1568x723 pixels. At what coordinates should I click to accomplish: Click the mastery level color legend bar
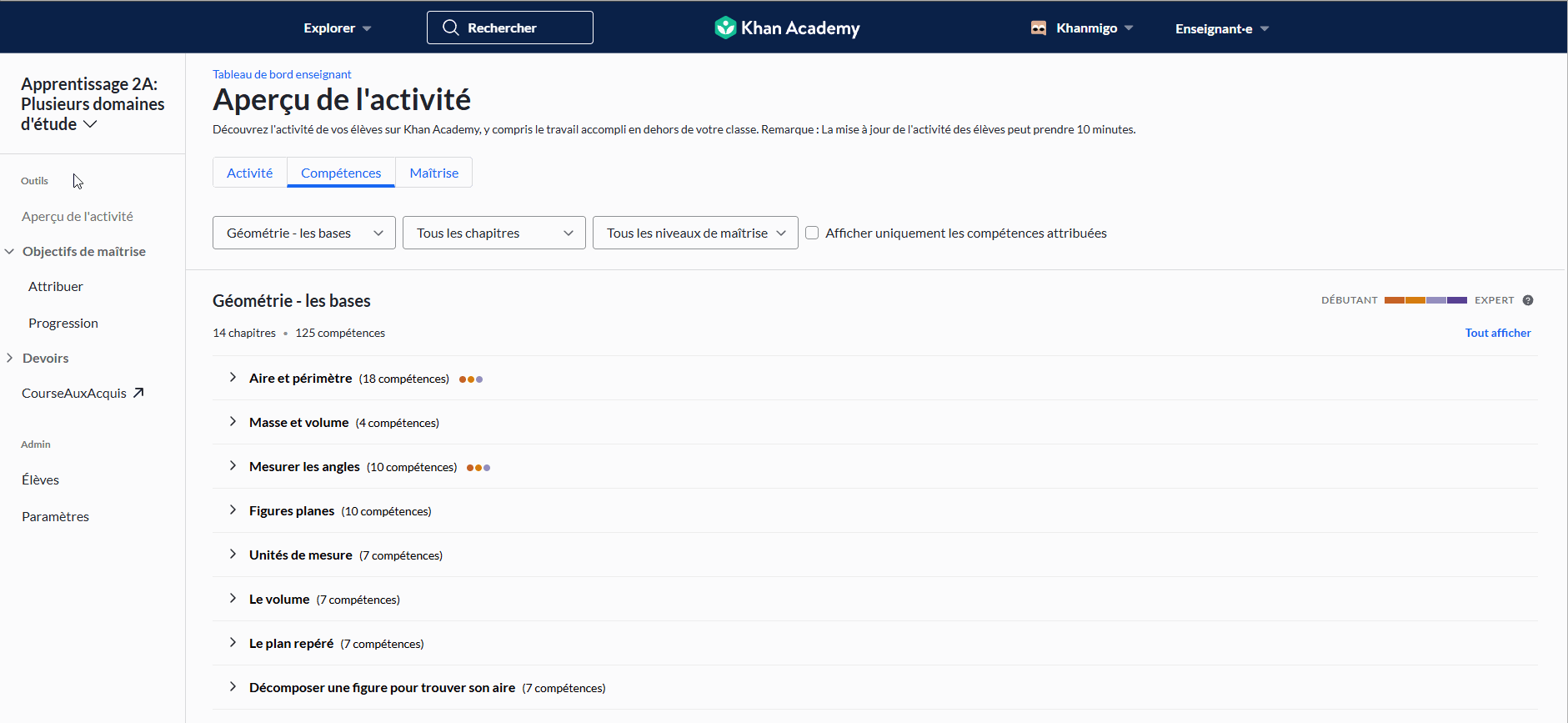[x=1425, y=300]
